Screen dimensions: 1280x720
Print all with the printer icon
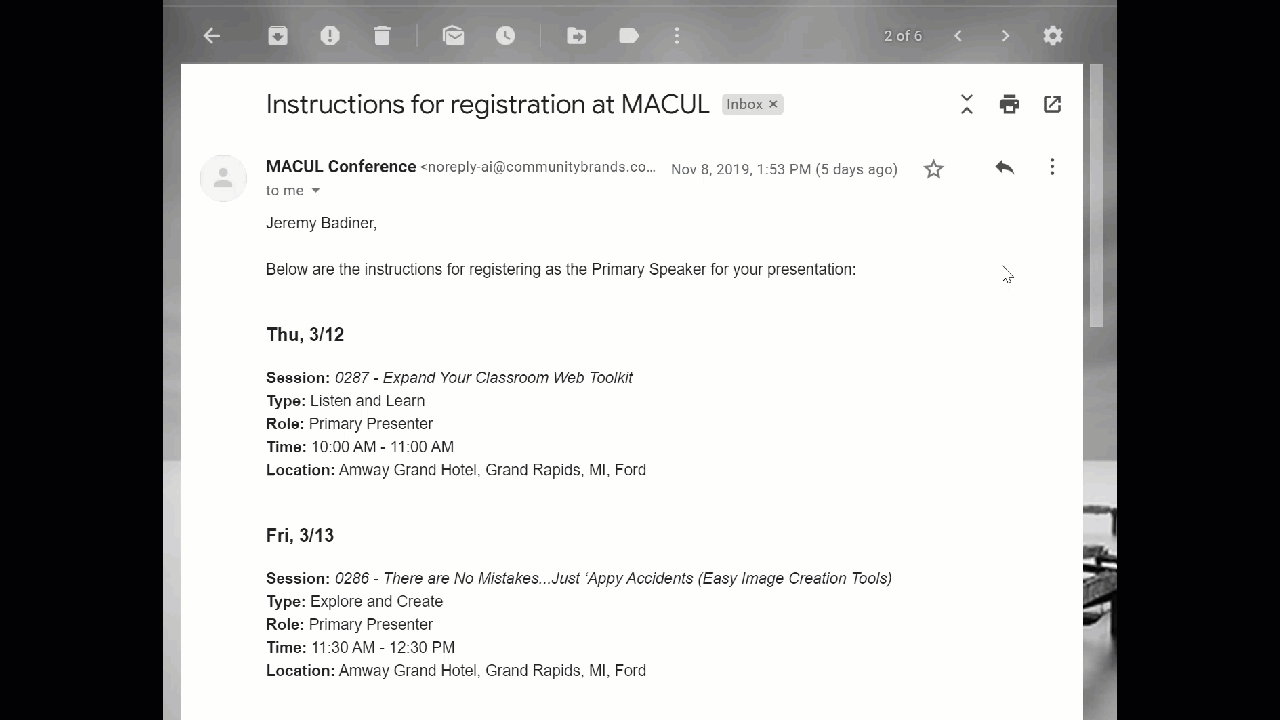point(1010,104)
